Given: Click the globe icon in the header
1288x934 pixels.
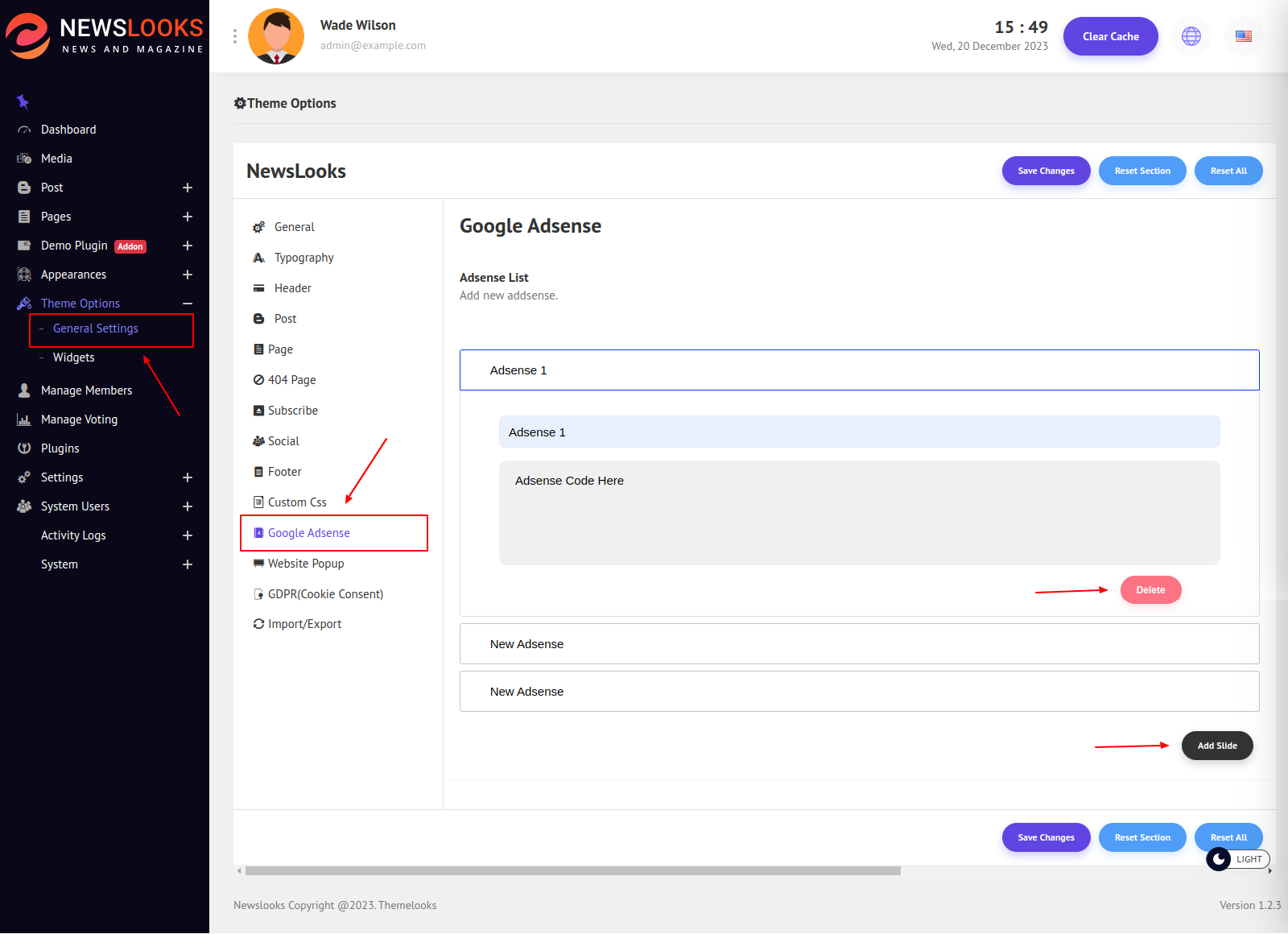Looking at the screenshot, I should coord(1191,36).
